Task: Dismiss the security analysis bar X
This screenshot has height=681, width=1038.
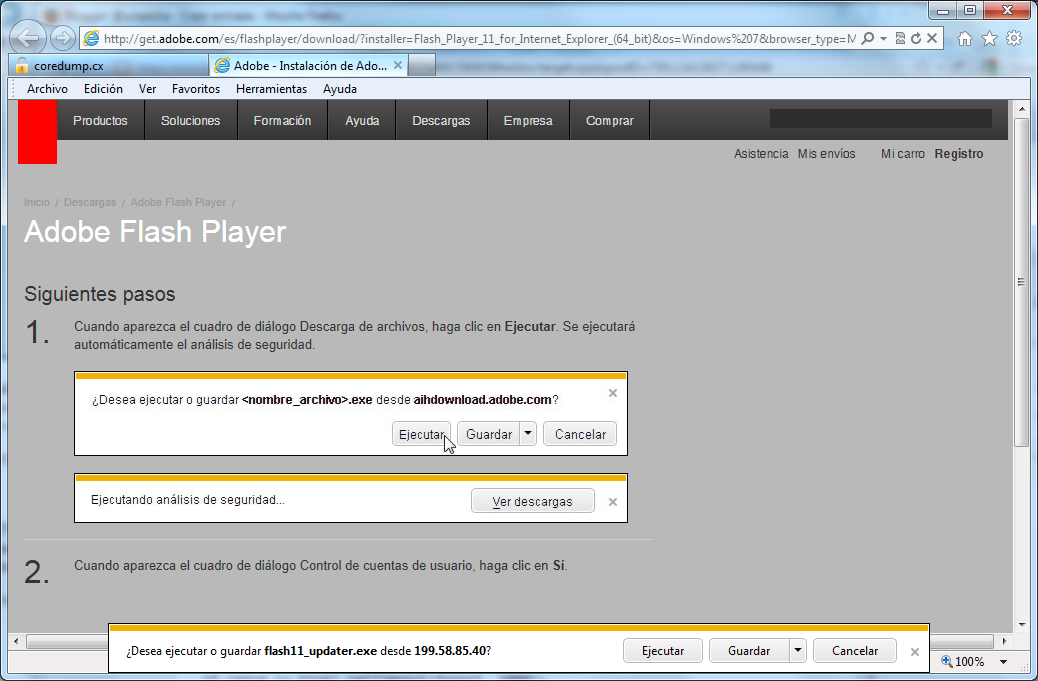Action: point(613,502)
